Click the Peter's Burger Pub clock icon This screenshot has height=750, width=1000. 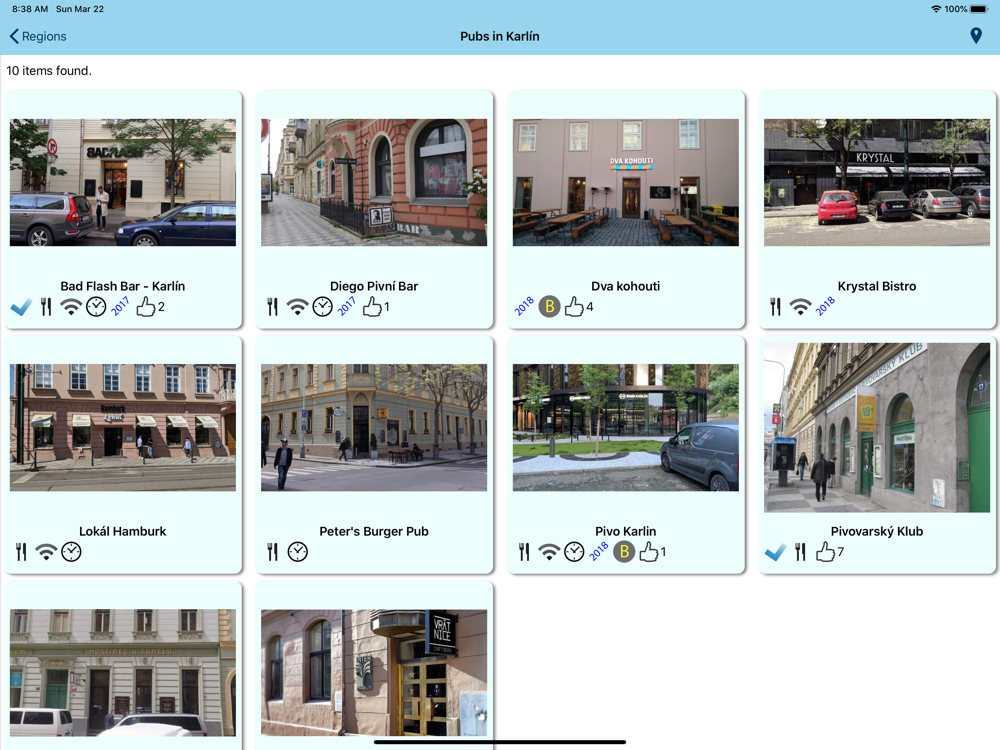coord(298,552)
